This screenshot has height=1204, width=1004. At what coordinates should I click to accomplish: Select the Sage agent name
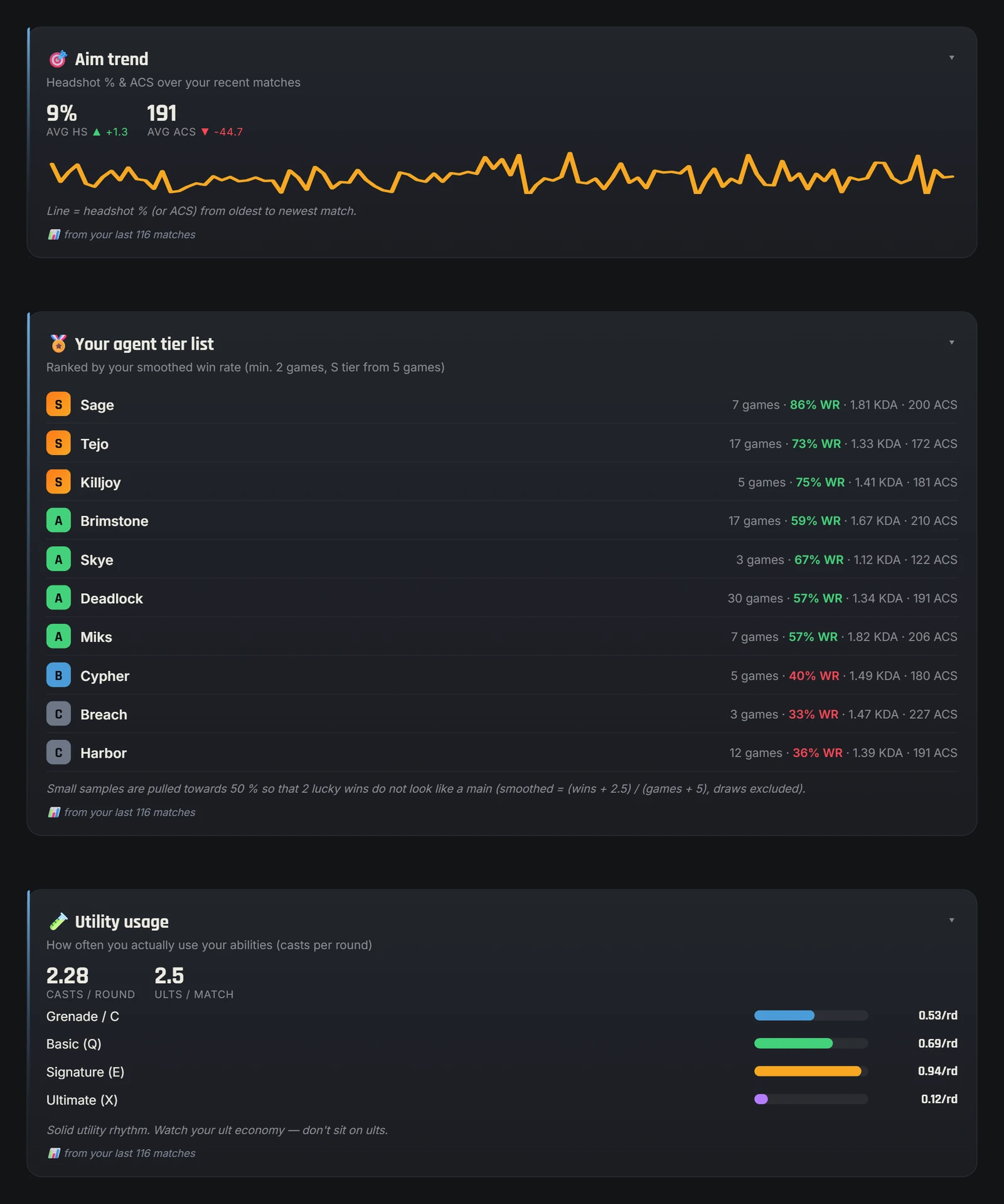click(97, 405)
